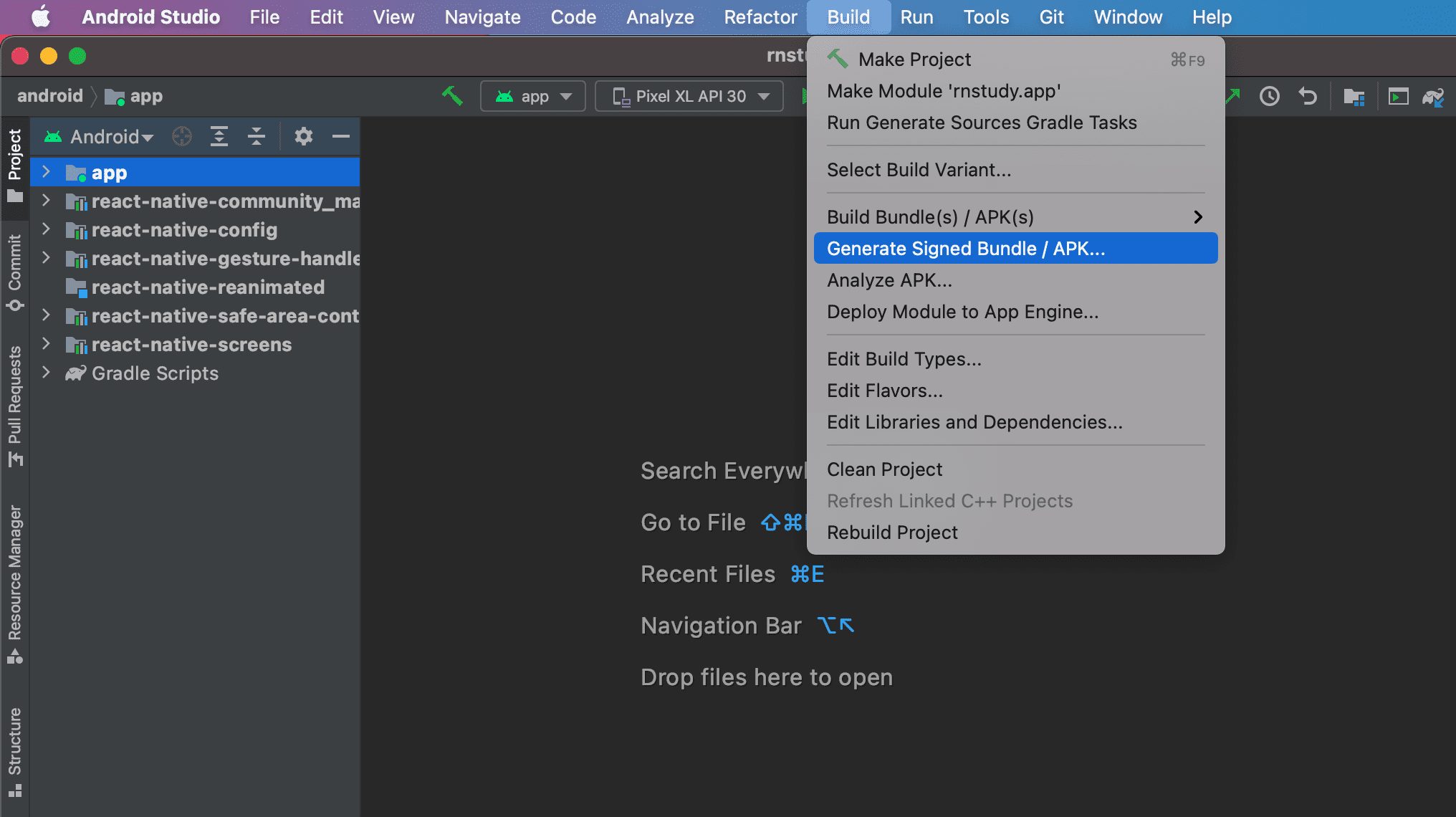Click Rebuild Project menu entry
This screenshot has height=817, width=1456.
(x=891, y=532)
